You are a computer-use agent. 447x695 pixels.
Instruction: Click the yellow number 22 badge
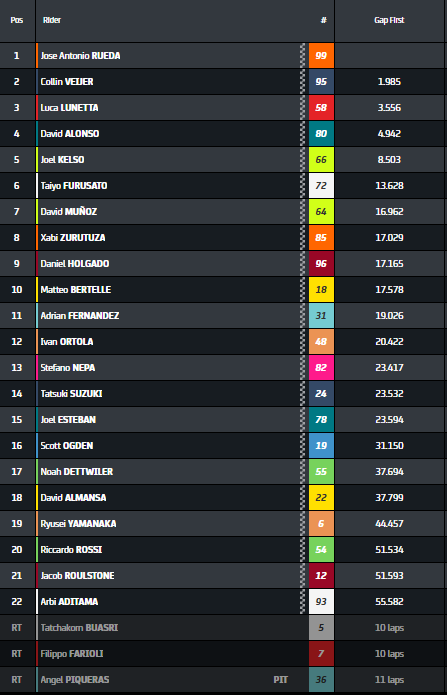pos(321,497)
